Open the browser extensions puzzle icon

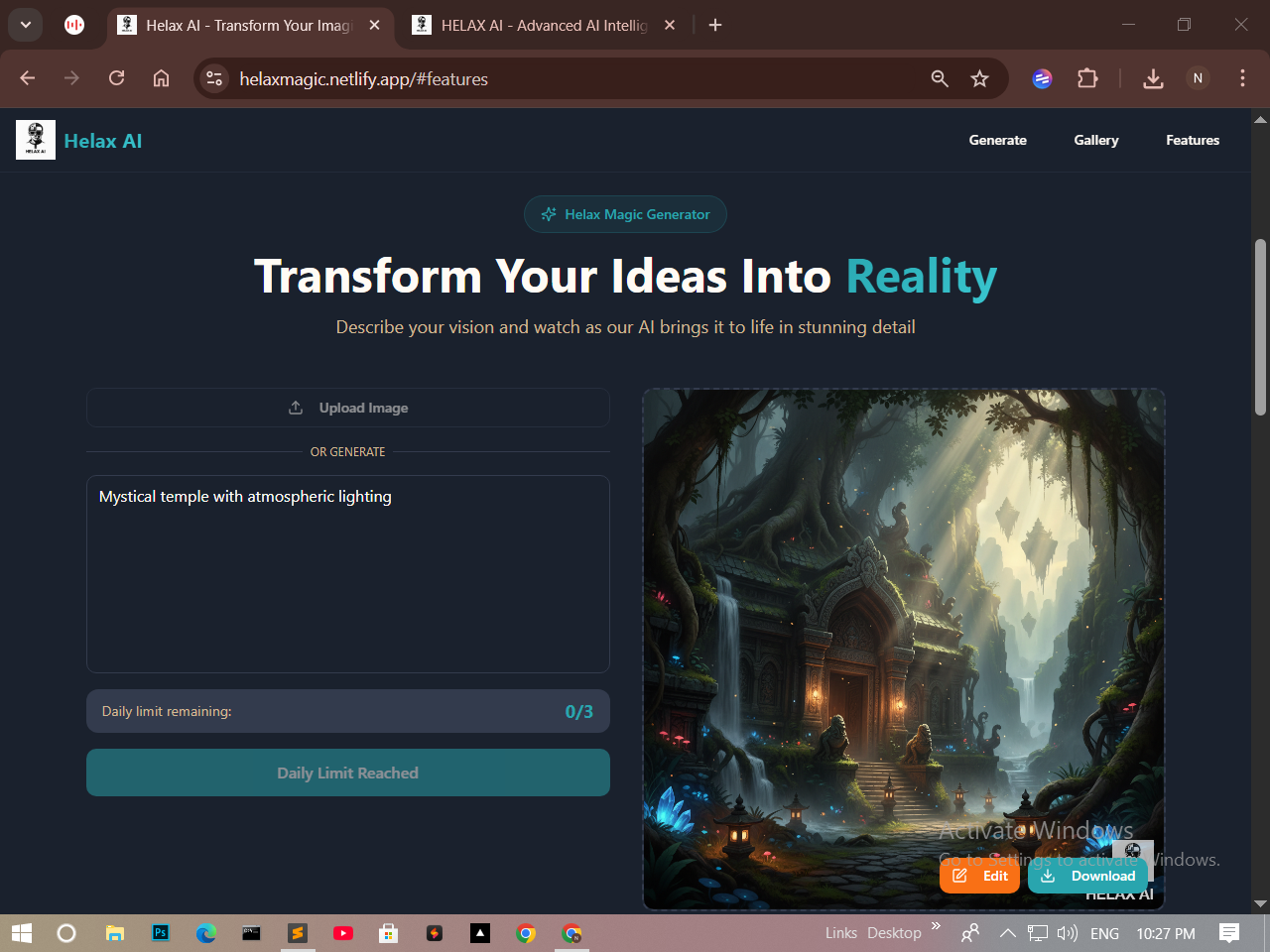point(1087,78)
